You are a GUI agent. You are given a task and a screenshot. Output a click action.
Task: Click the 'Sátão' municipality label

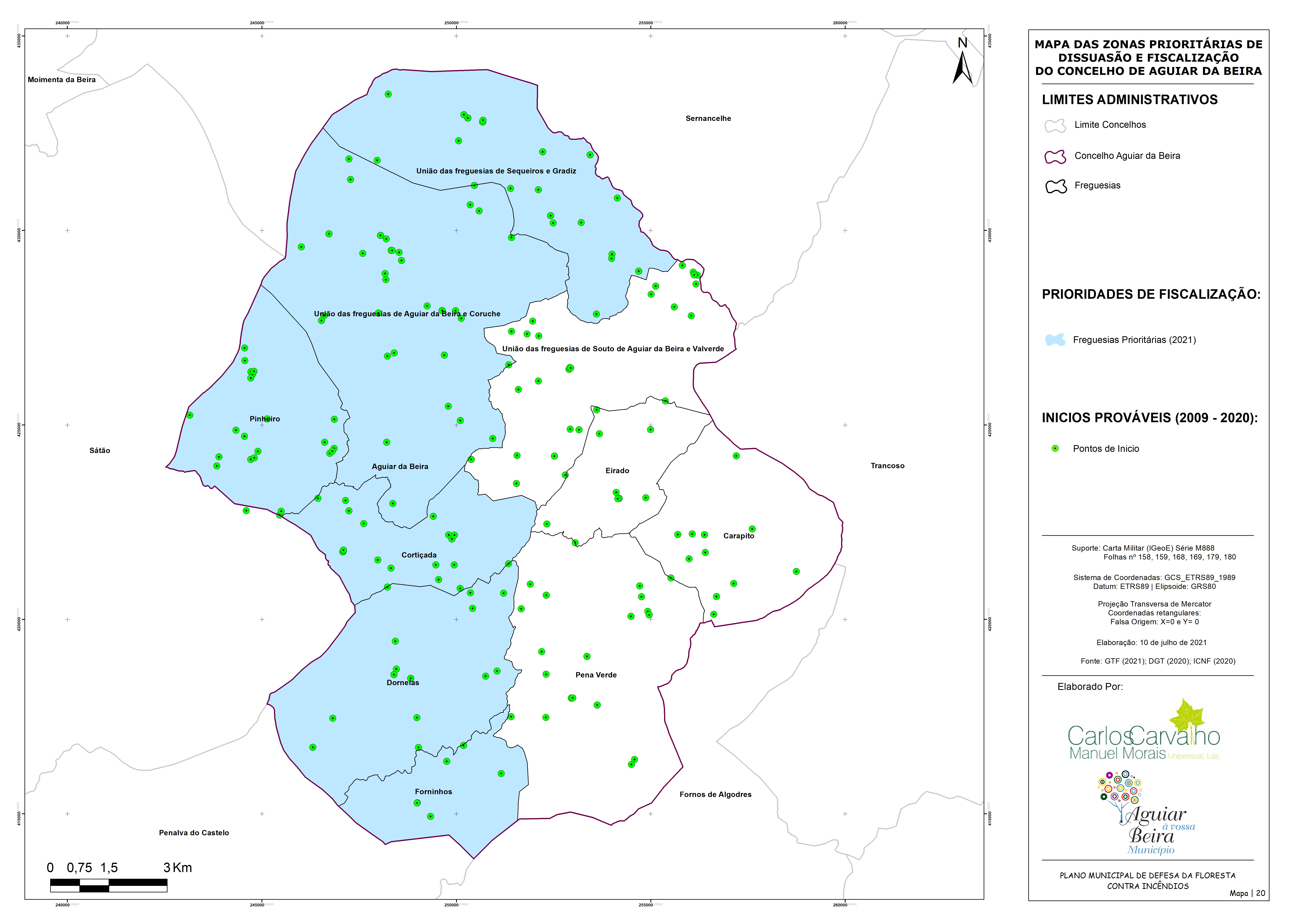(100, 451)
